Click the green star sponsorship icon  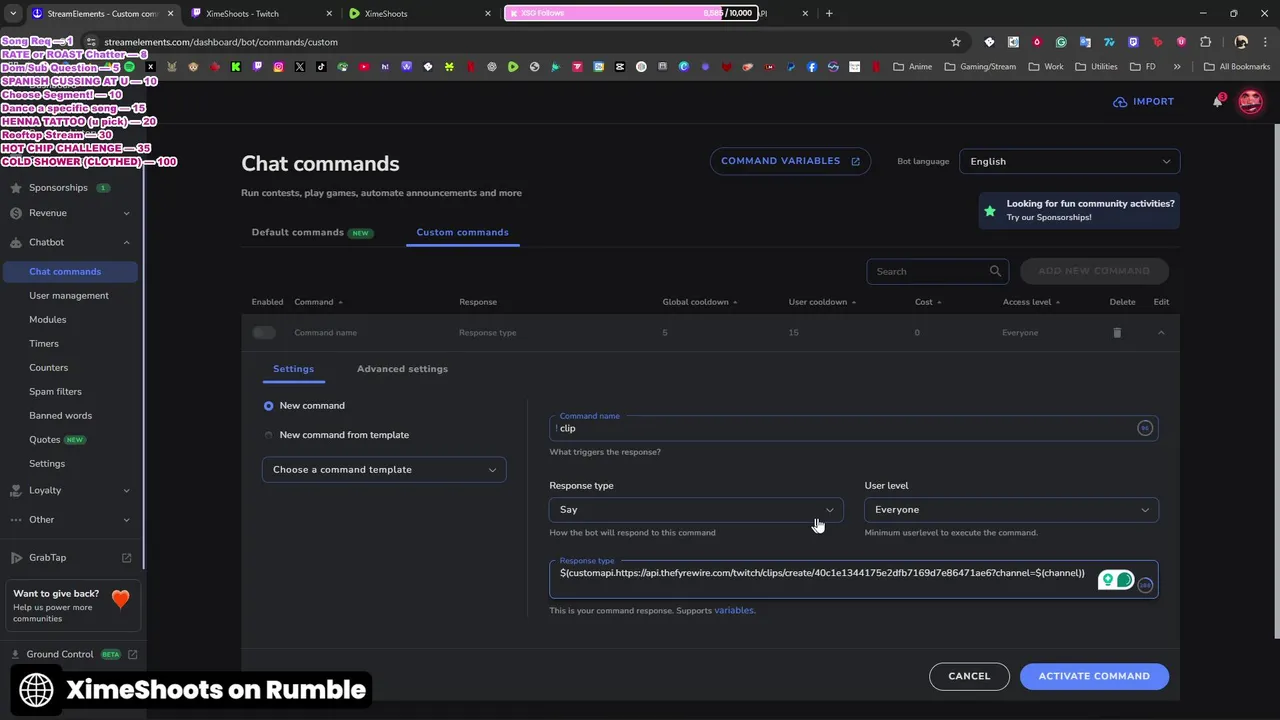(990, 211)
